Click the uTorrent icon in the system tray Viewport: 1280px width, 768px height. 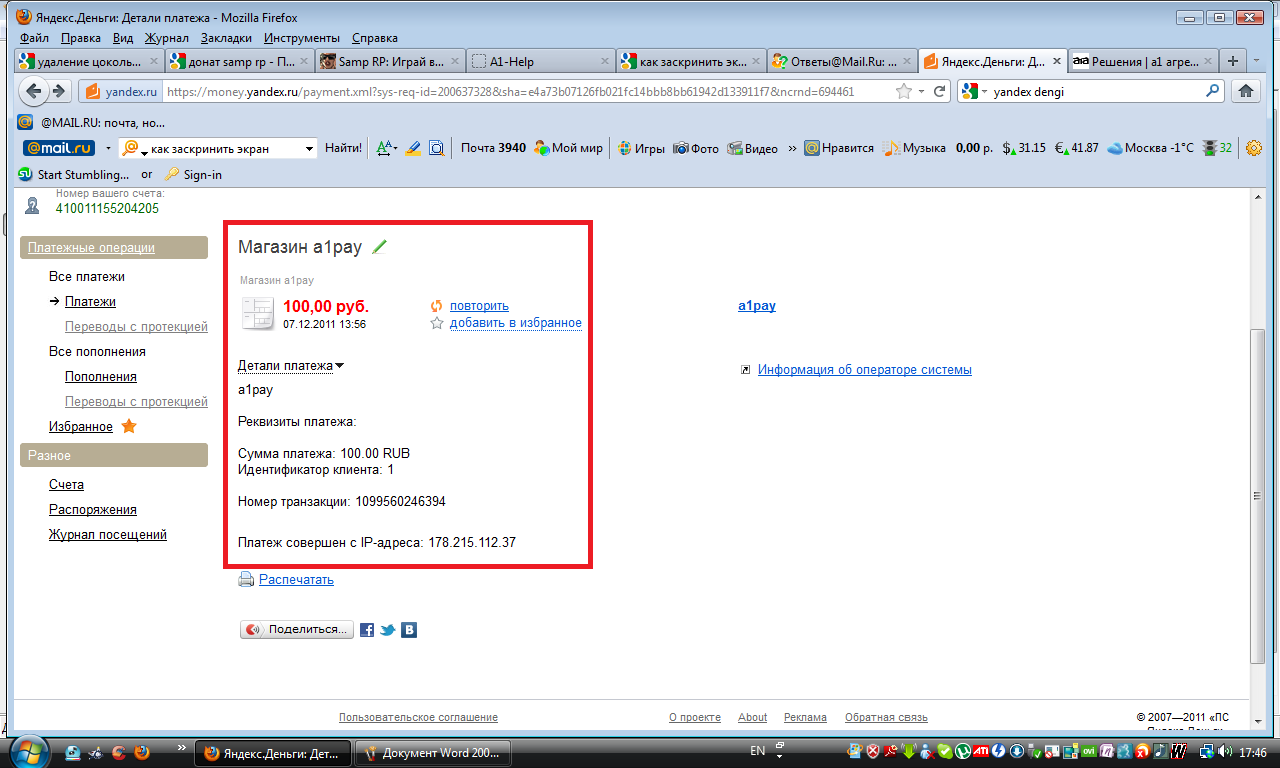click(963, 751)
